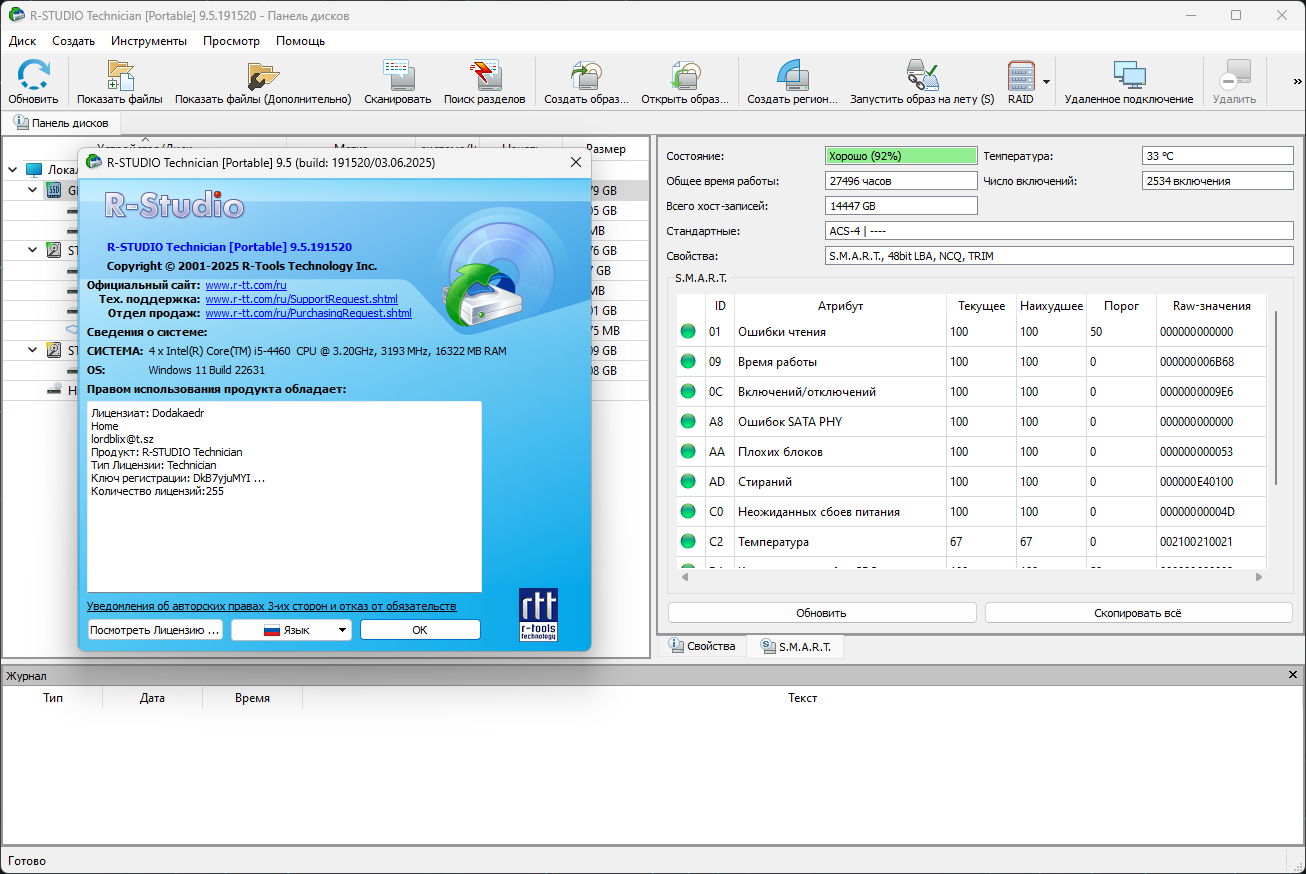1306x874 pixels.
Task: Close the Журнал log panel
Action: (x=1293, y=676)
